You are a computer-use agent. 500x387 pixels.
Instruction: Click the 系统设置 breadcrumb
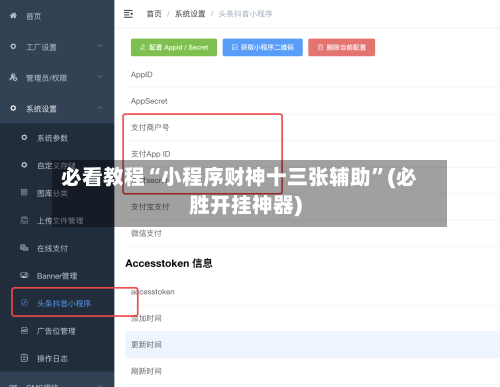pos(190,14)
